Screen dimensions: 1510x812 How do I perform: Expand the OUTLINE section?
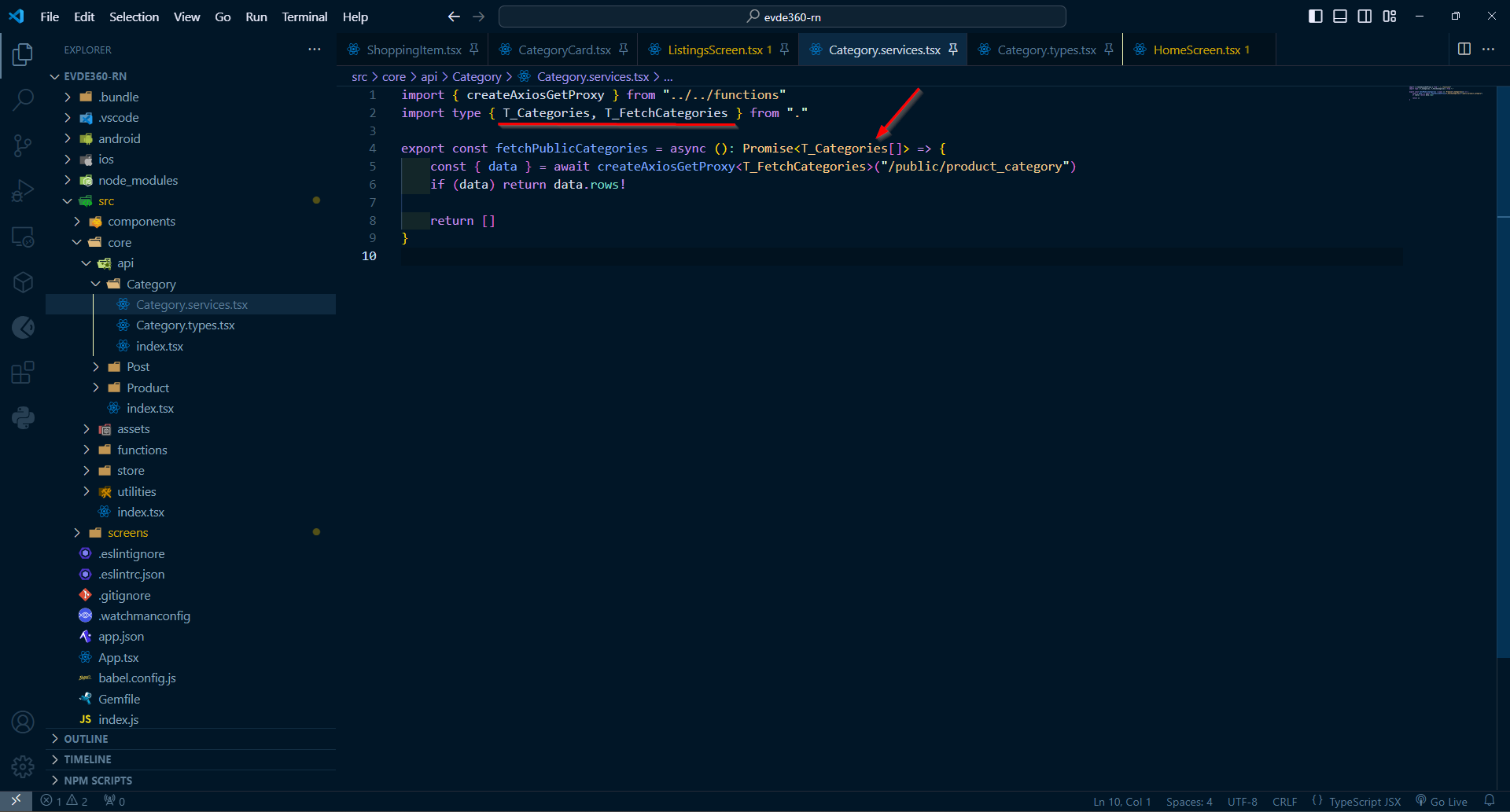(86, 739)
